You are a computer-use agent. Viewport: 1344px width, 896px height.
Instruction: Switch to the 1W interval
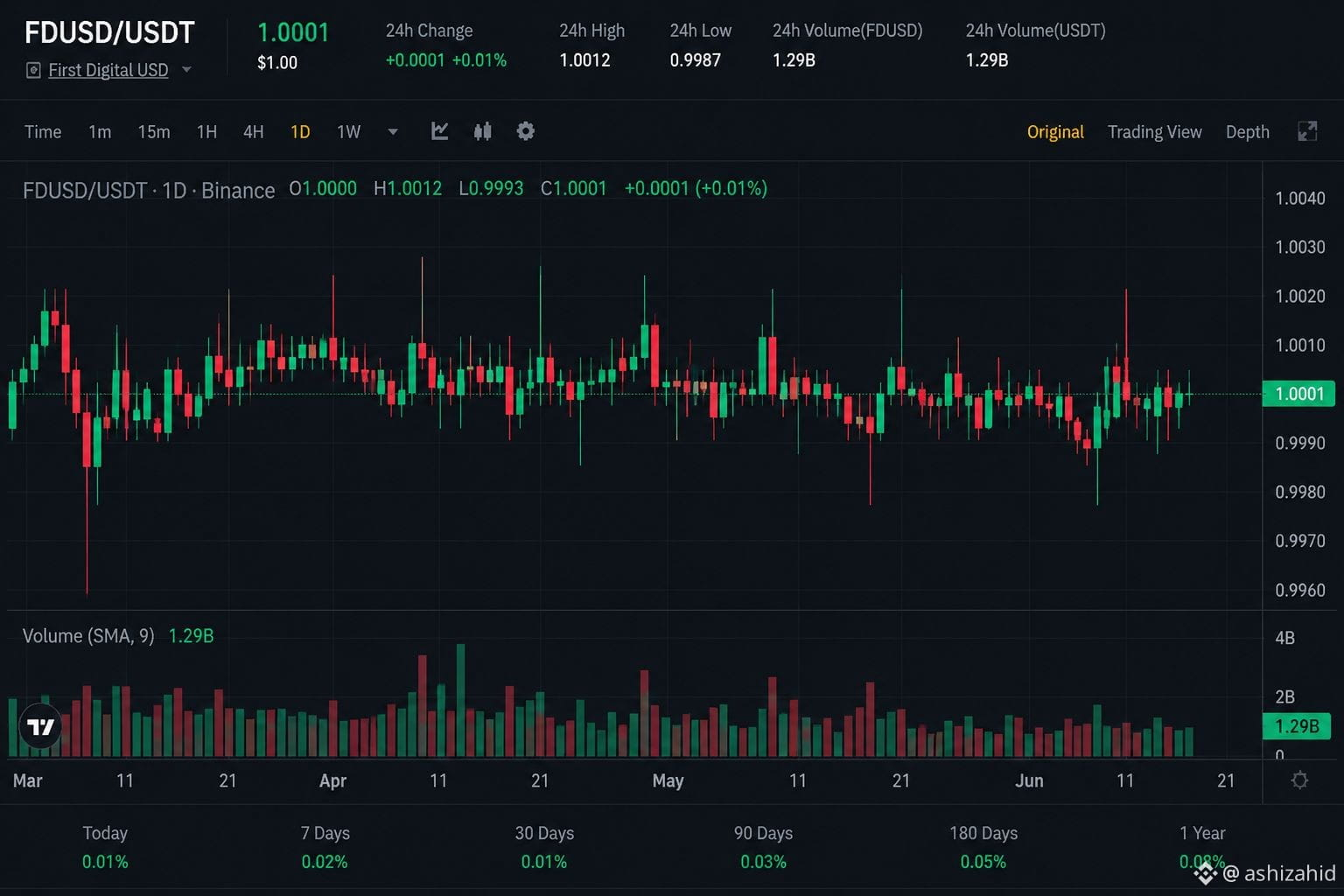348,132
